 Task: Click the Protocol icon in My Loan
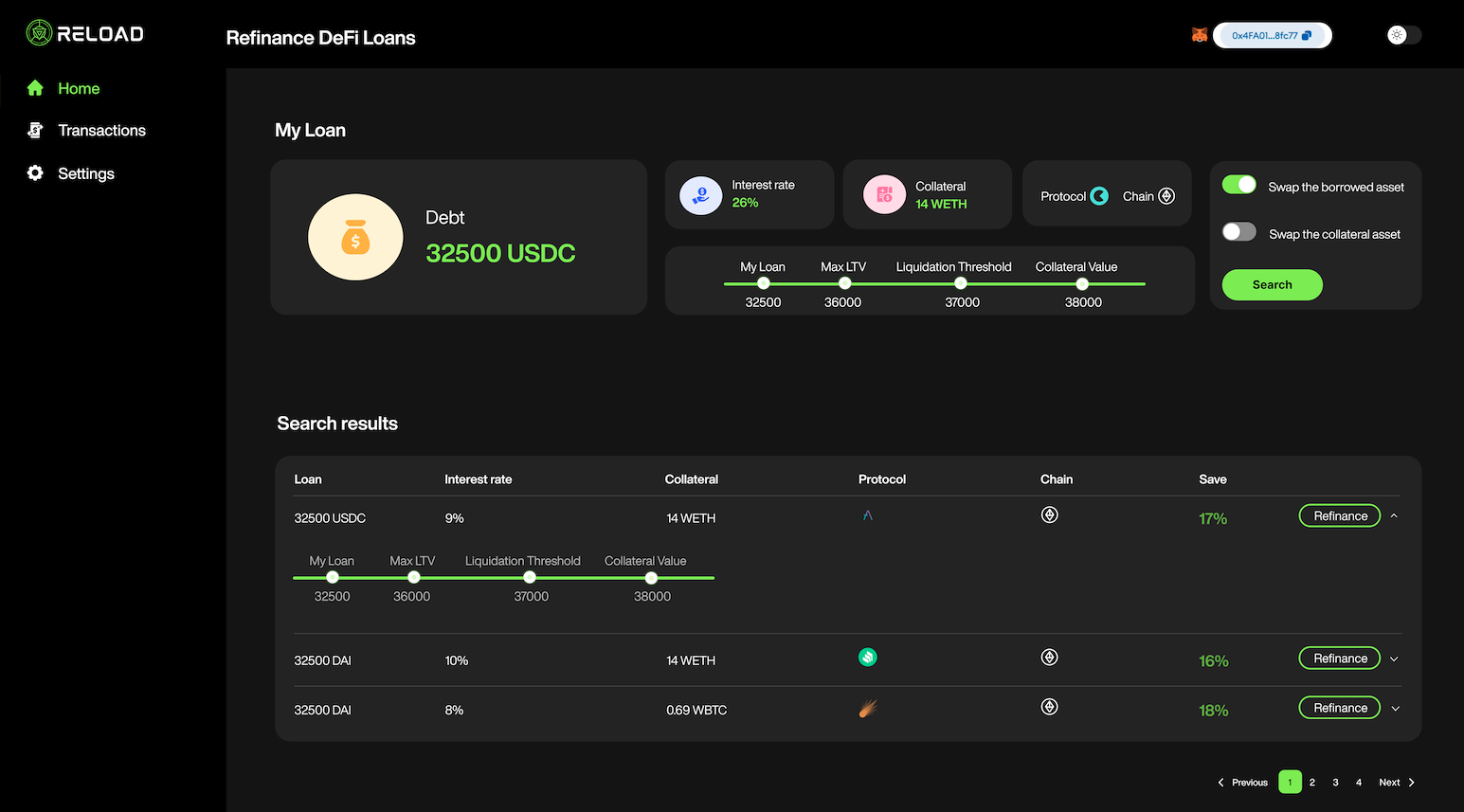(1099, 196)
